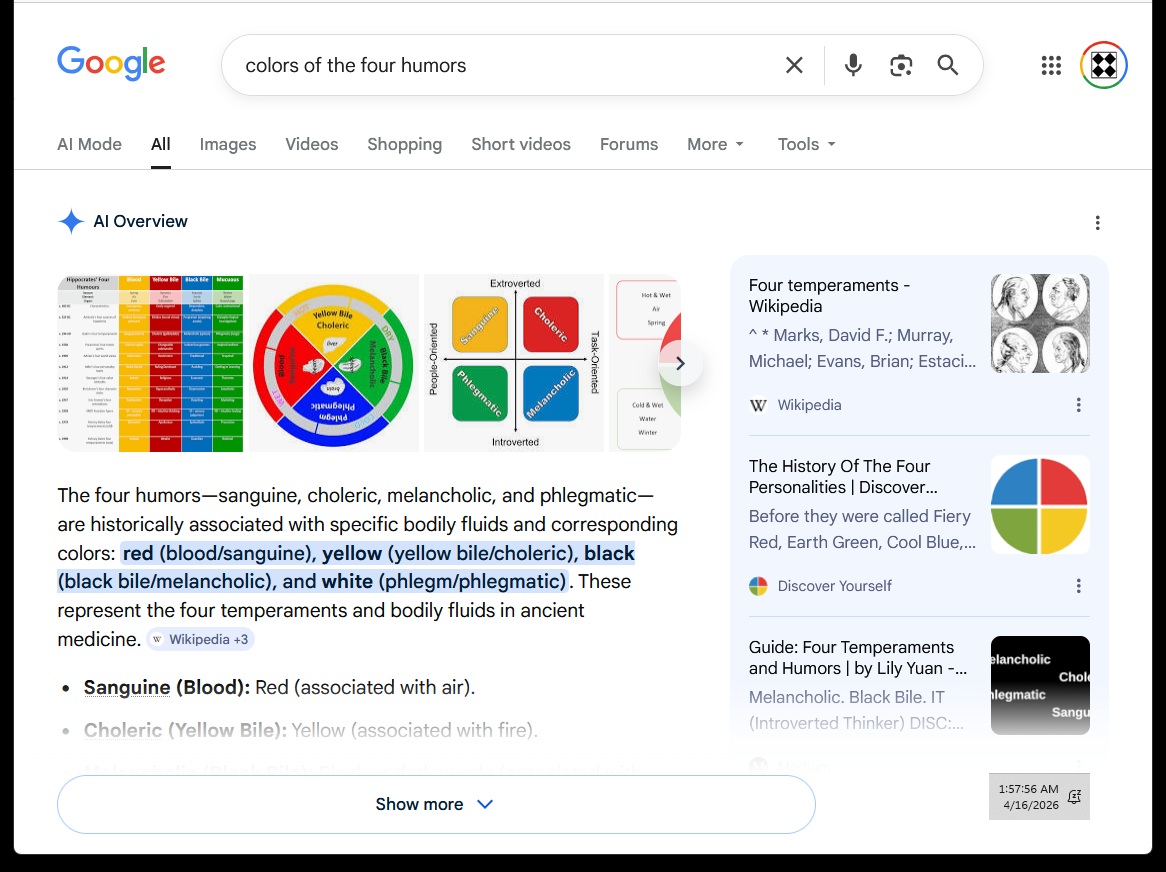Switch to the Images tab
1166x872 pixels.
(228, 144)
